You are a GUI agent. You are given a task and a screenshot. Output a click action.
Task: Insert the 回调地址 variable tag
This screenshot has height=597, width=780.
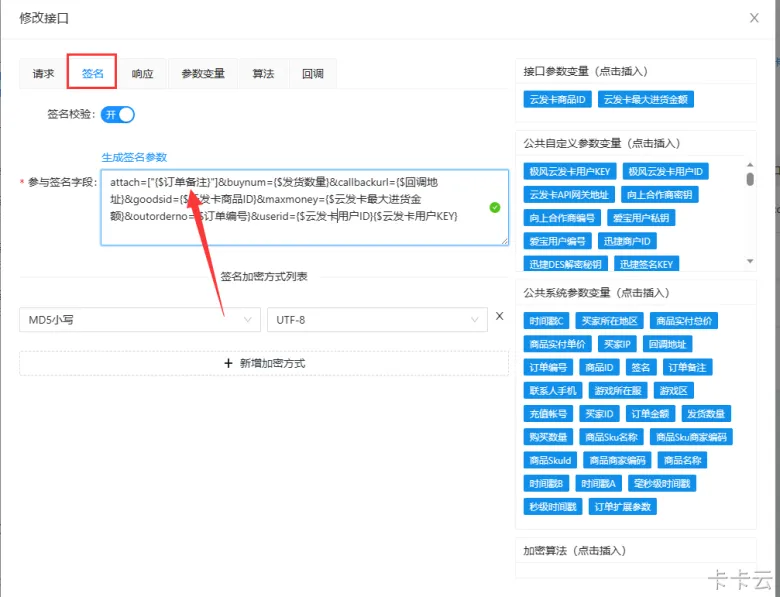click(x=667, y=344)
